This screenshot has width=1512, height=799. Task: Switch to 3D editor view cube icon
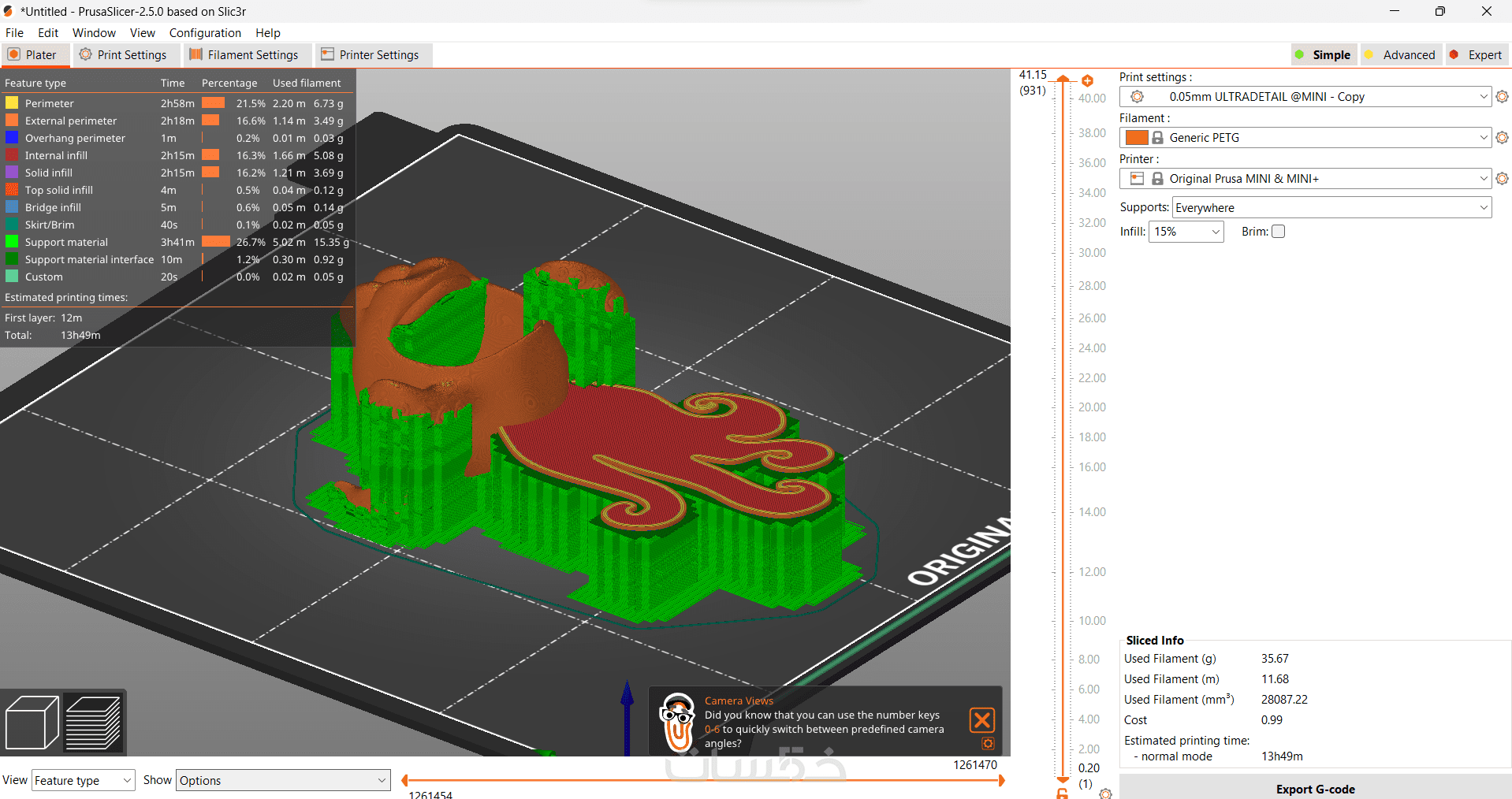point(32,723)
